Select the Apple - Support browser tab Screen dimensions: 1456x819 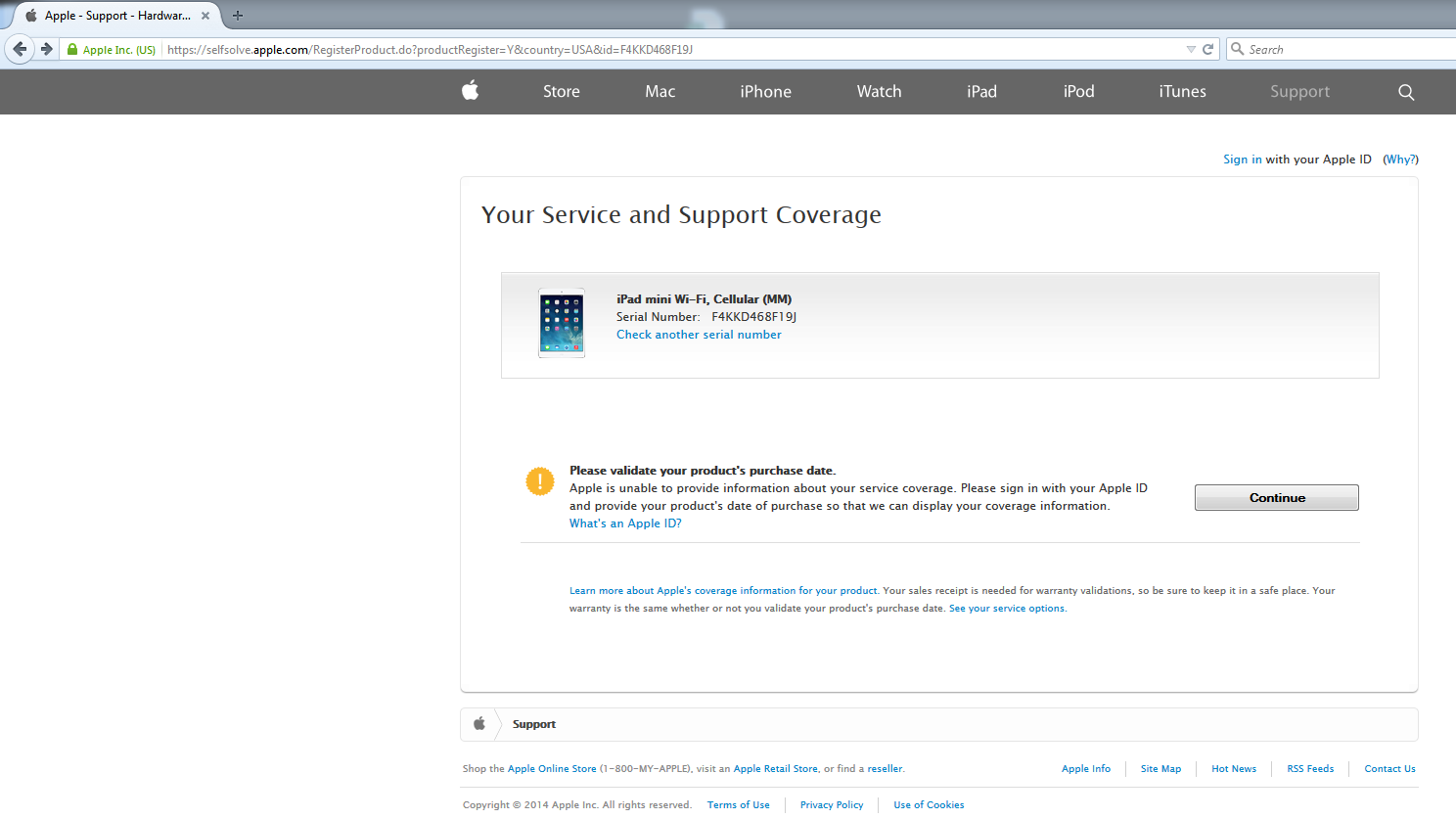click(x=115, y=16)
